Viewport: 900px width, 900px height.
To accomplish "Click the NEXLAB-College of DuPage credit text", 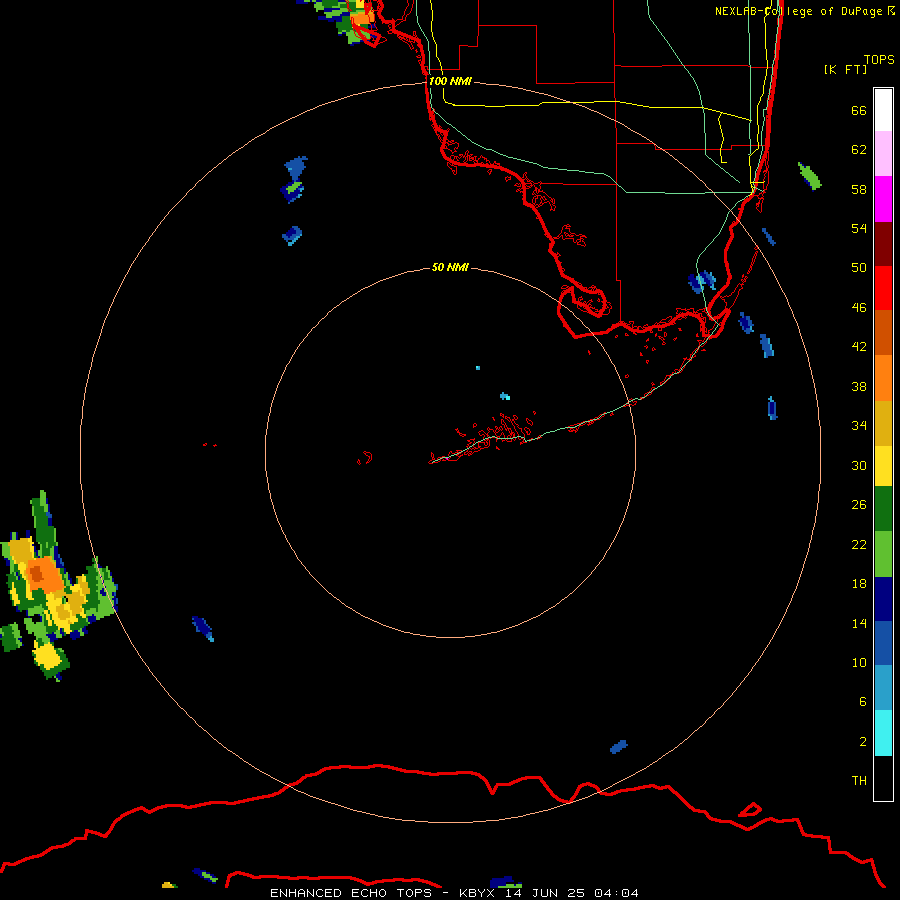I will (804, 11).
